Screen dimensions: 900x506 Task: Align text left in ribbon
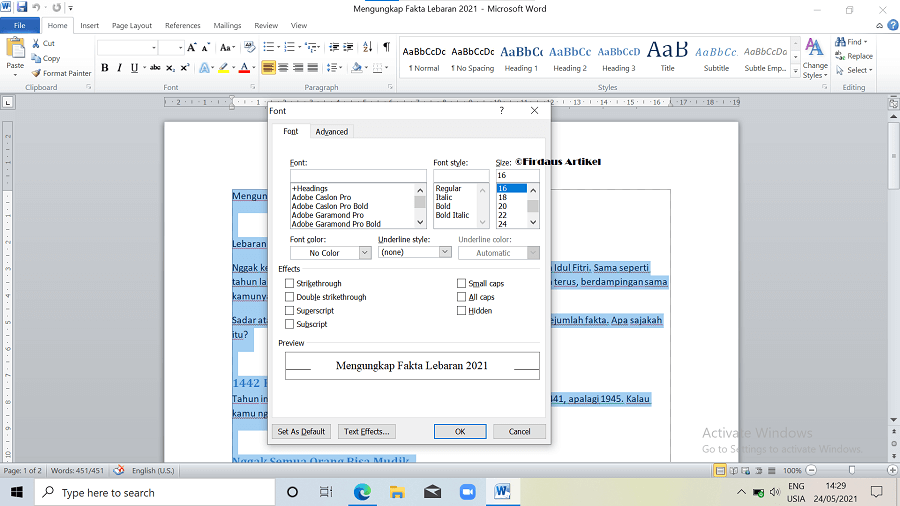coord(268,68)
